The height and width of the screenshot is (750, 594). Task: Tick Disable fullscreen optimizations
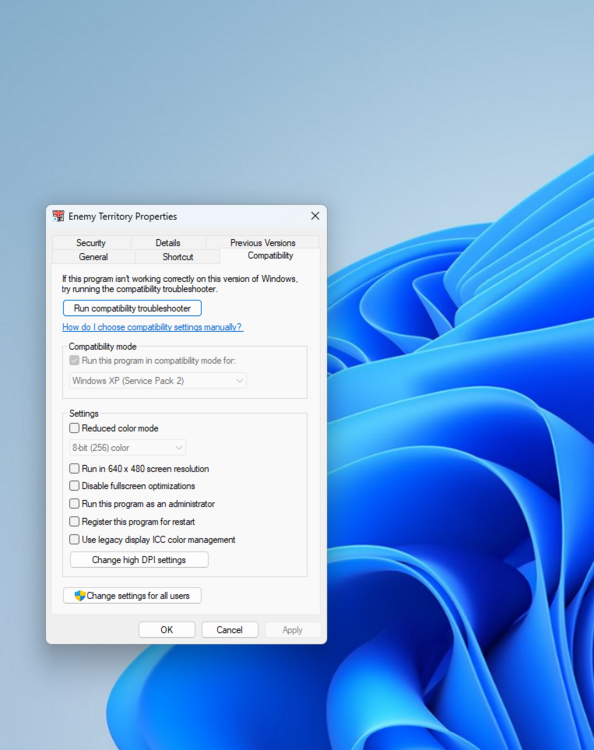[74, 486]
